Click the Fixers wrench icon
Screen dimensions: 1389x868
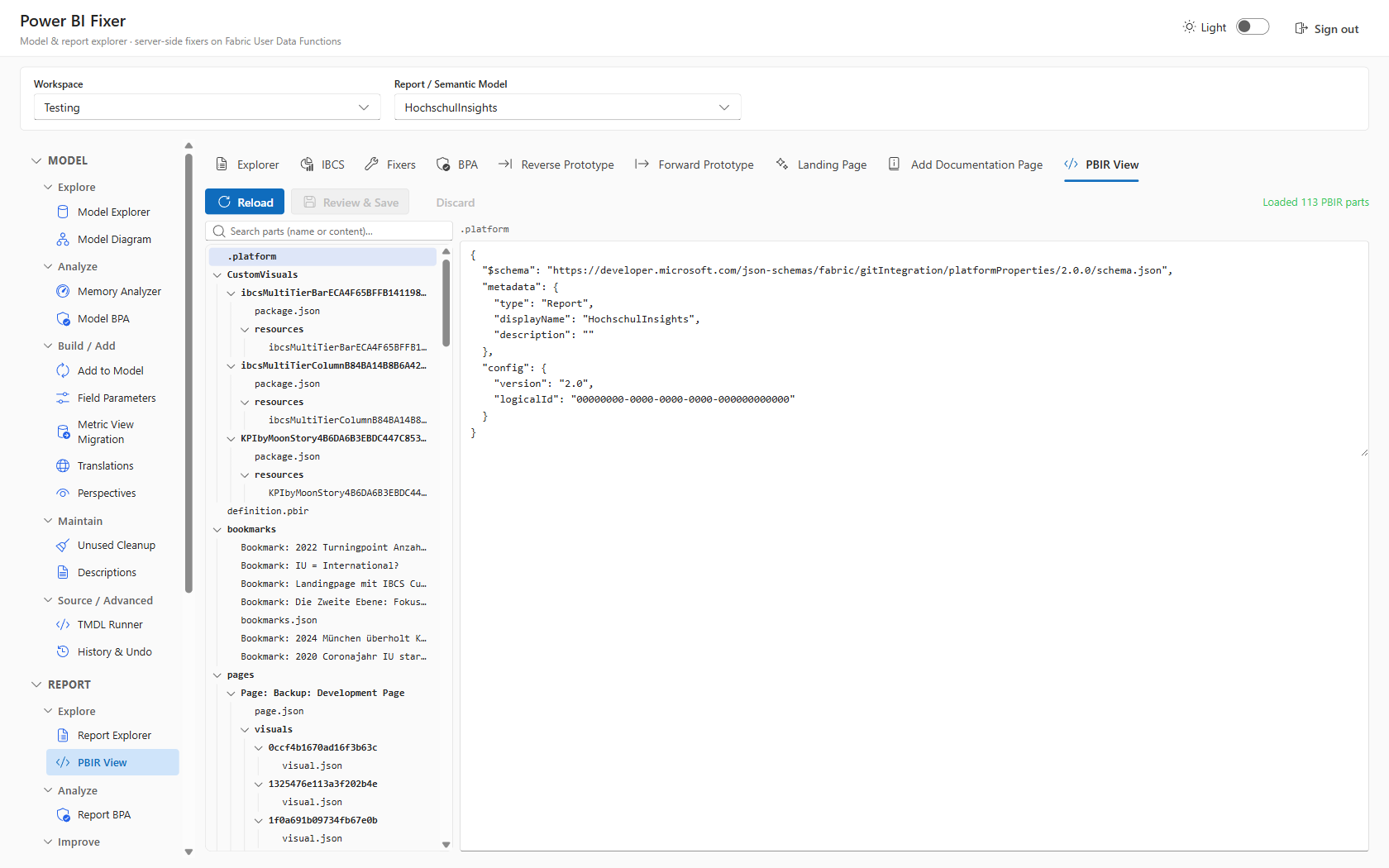pyautogui.click(x=372, y=164)
